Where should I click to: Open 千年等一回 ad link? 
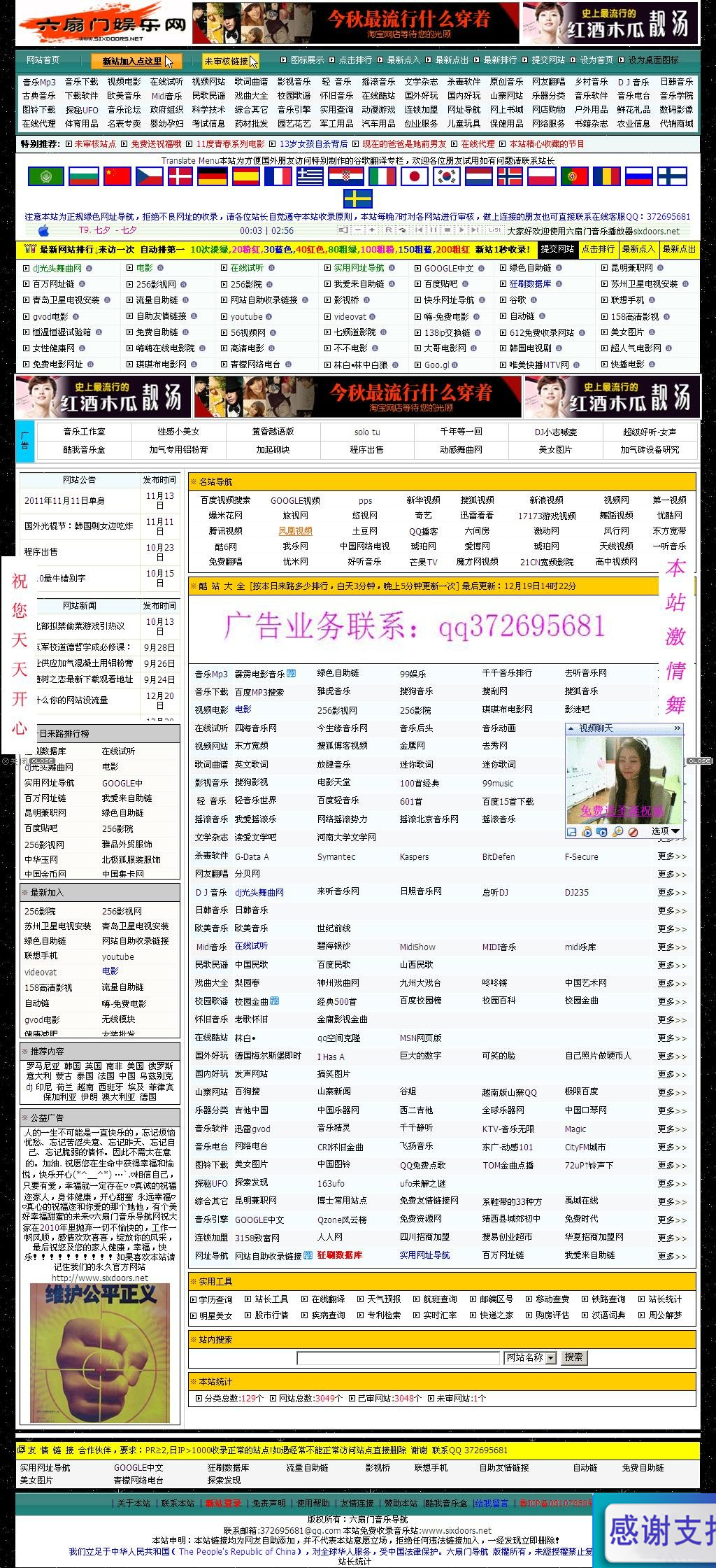pos(461,432)
